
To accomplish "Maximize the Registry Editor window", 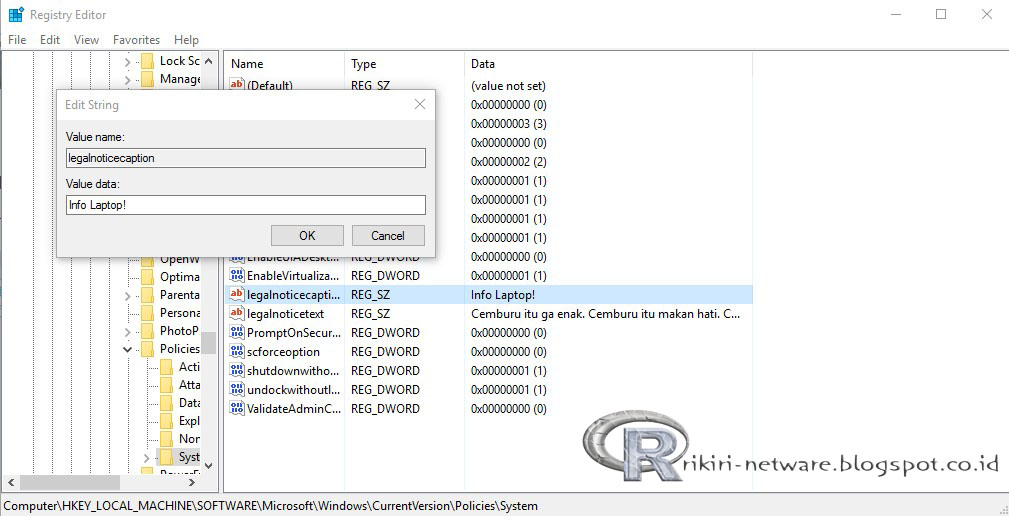I will pos(941,14).
